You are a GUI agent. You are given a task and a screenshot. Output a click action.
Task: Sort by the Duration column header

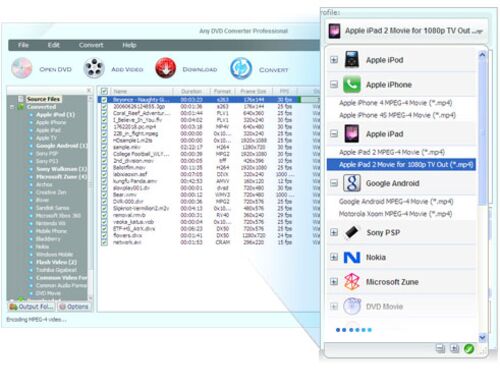(191, 91)
